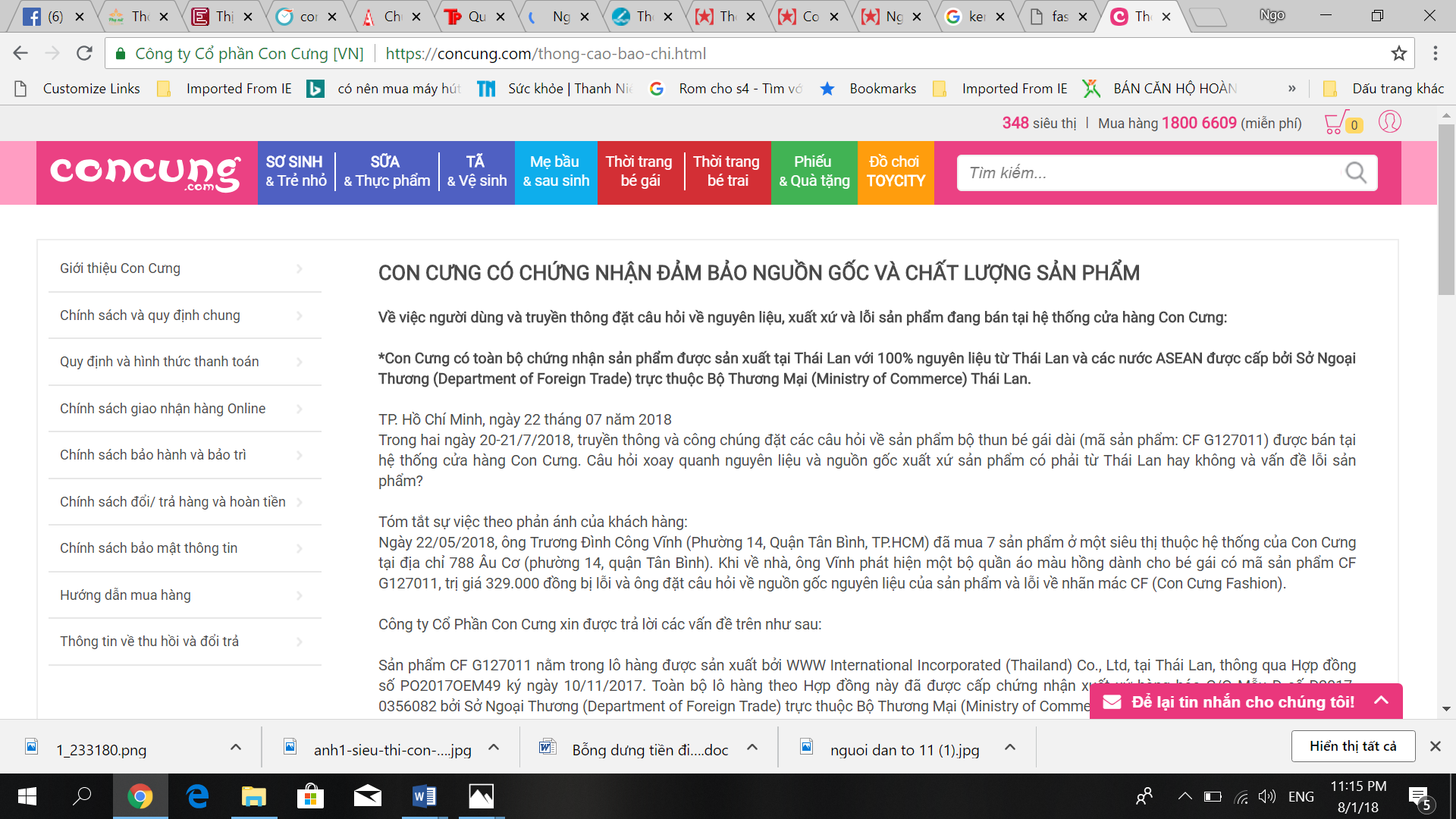Open the Photos app from the taskbar
Screen dimensions: 1456x819
[x=481, y=796]
